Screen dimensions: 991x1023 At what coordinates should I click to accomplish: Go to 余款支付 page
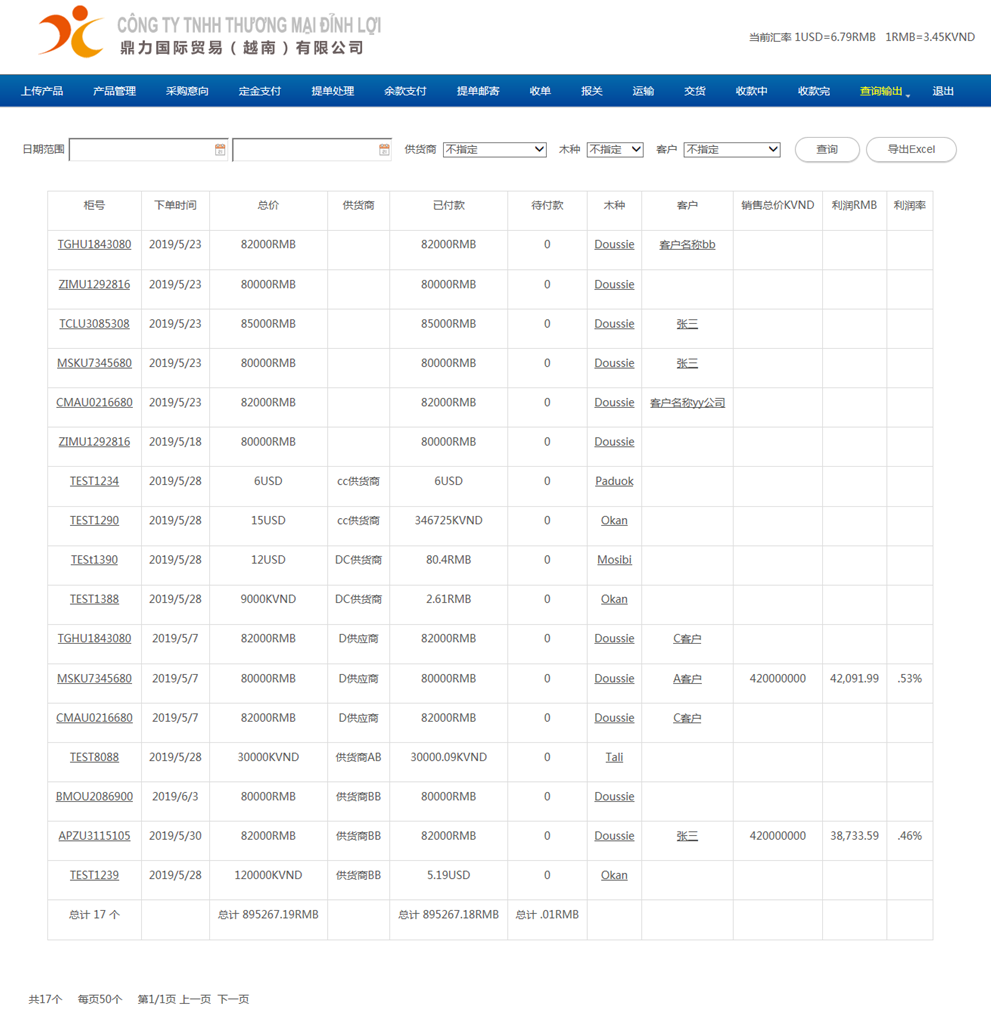tap(405, 91)
